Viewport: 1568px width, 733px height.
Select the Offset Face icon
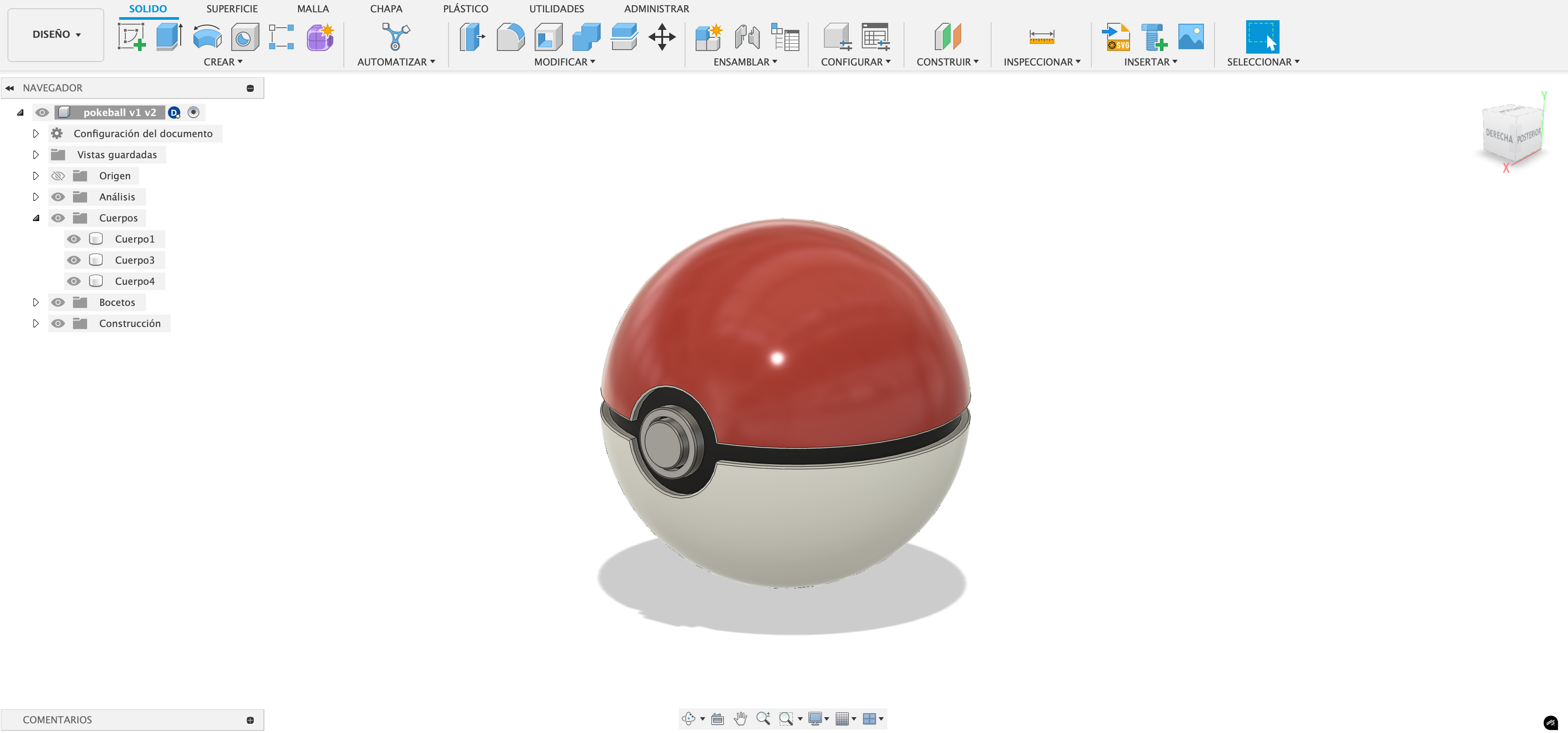point(624,37)
